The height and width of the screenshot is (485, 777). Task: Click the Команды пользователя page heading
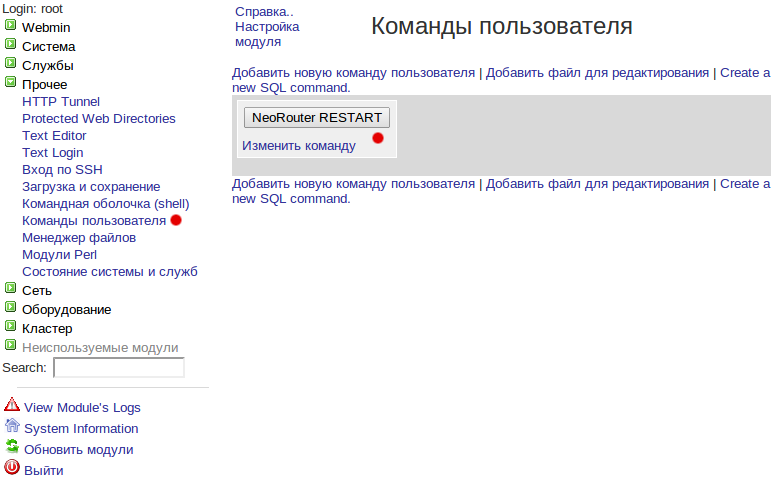coord(501,26)
